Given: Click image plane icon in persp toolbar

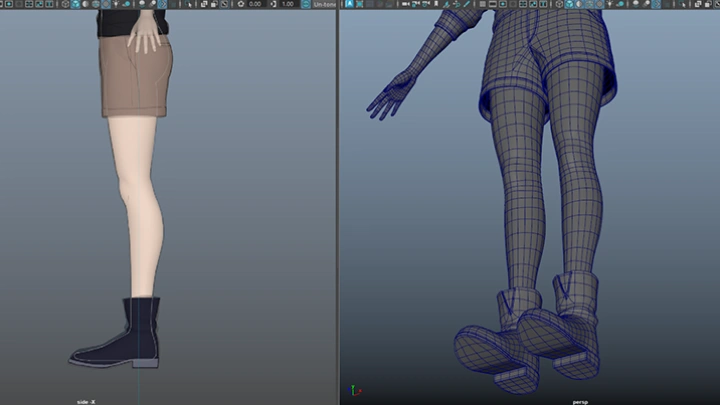Looking at the screenshot, I should (x=446, y=4).
